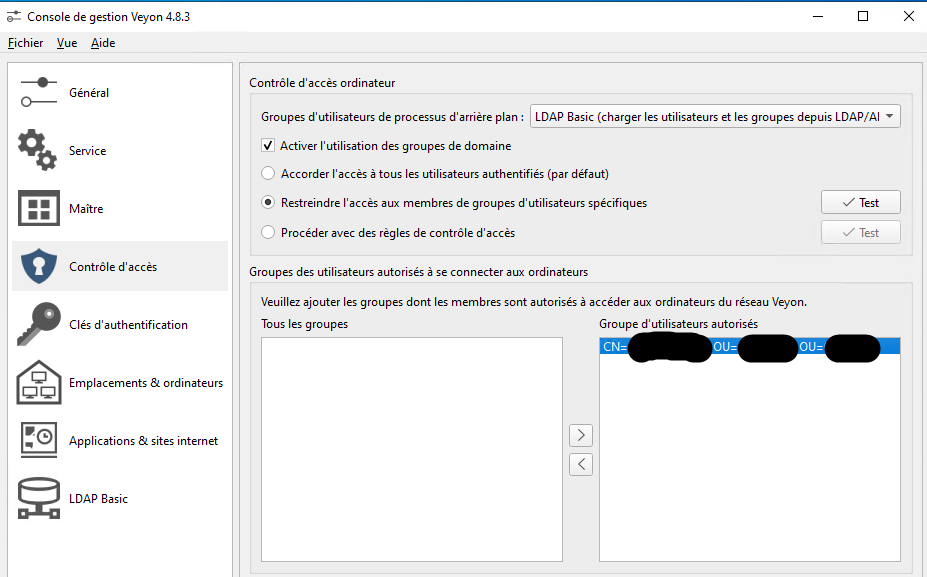Go to 'Clés d'authentification' label

(x=128, y=325)
